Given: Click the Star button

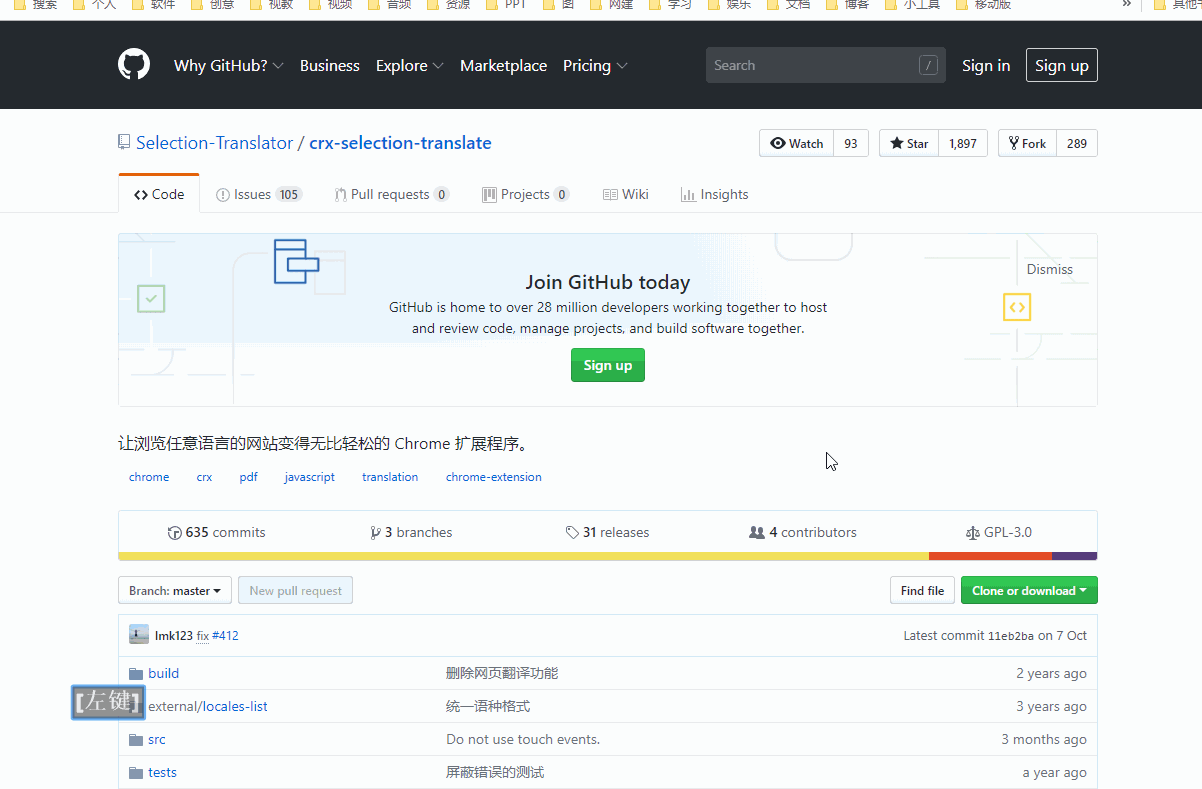Looking at the screenshot, I should click(909, 143).
